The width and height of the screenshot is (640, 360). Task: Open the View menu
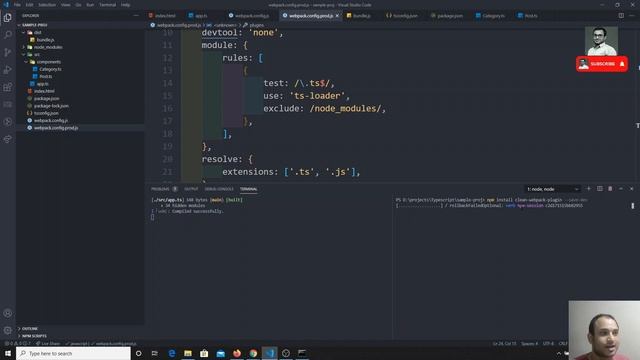point(65,5)
